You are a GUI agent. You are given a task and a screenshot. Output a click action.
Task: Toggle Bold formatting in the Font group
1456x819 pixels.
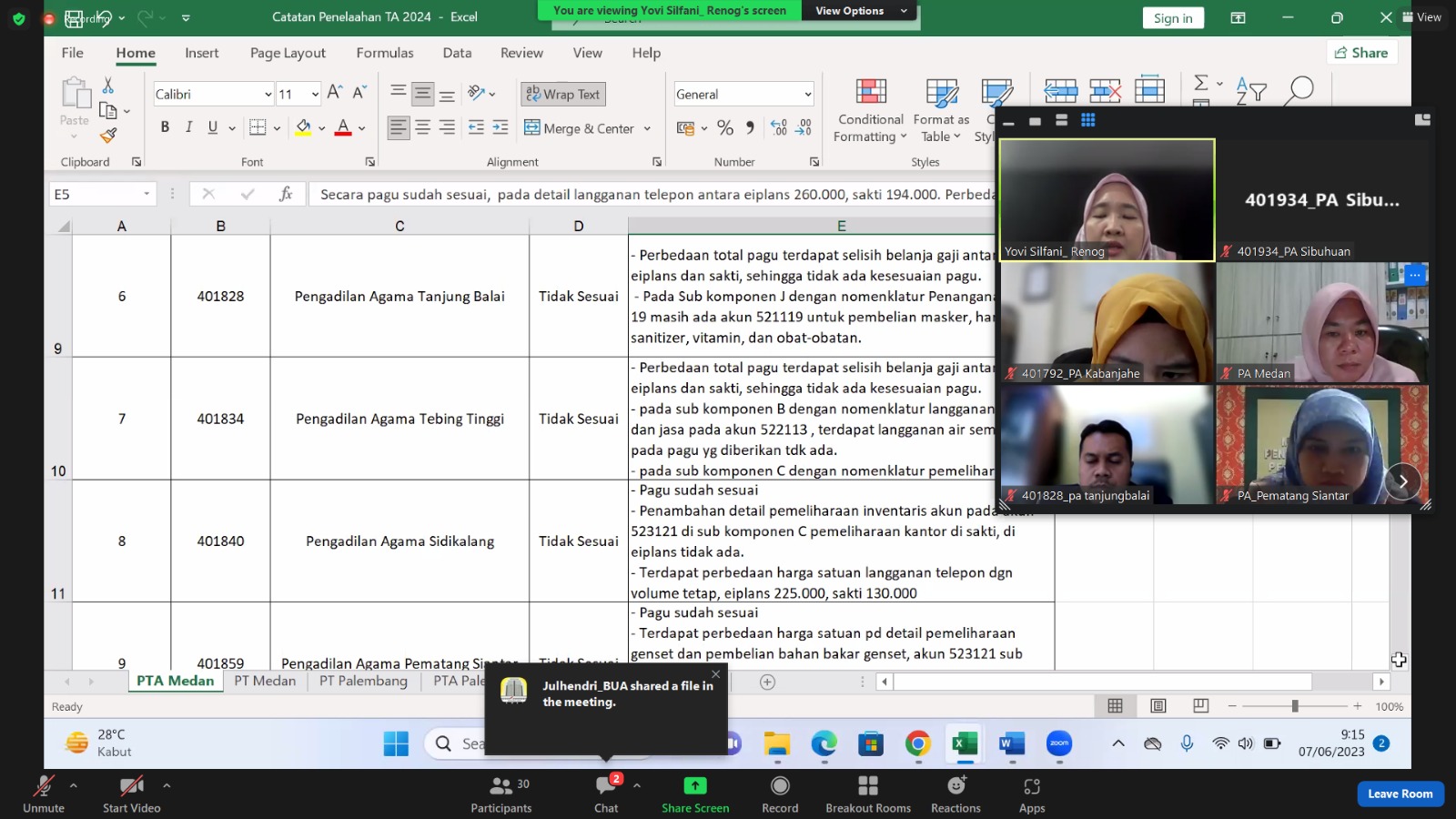pos(165,127)
